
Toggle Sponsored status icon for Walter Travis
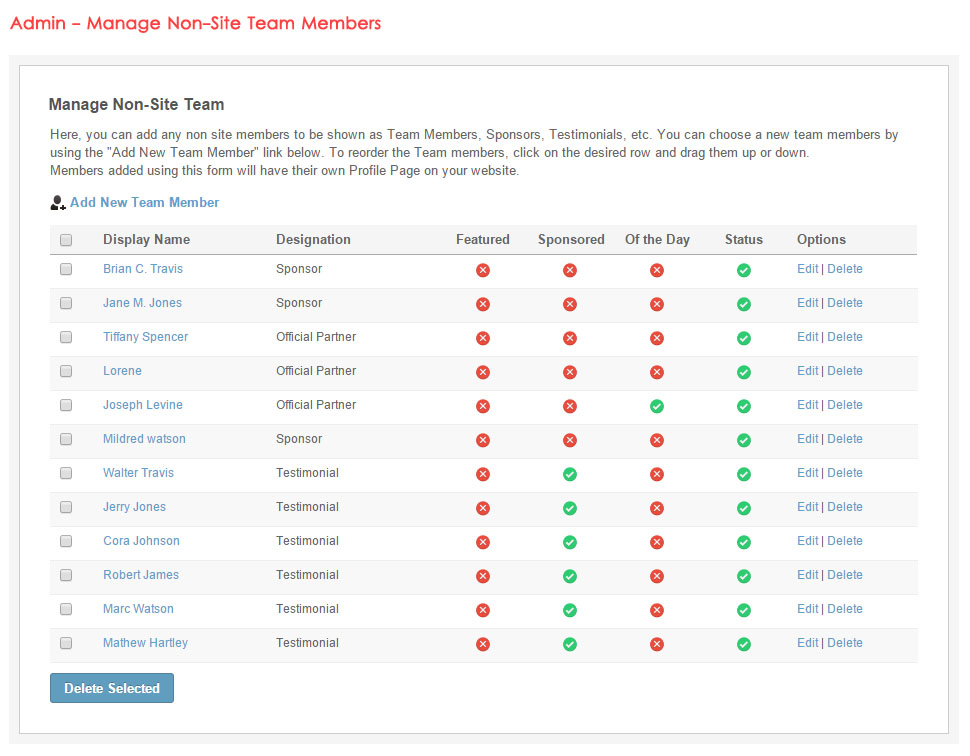[x=570, y=474]
